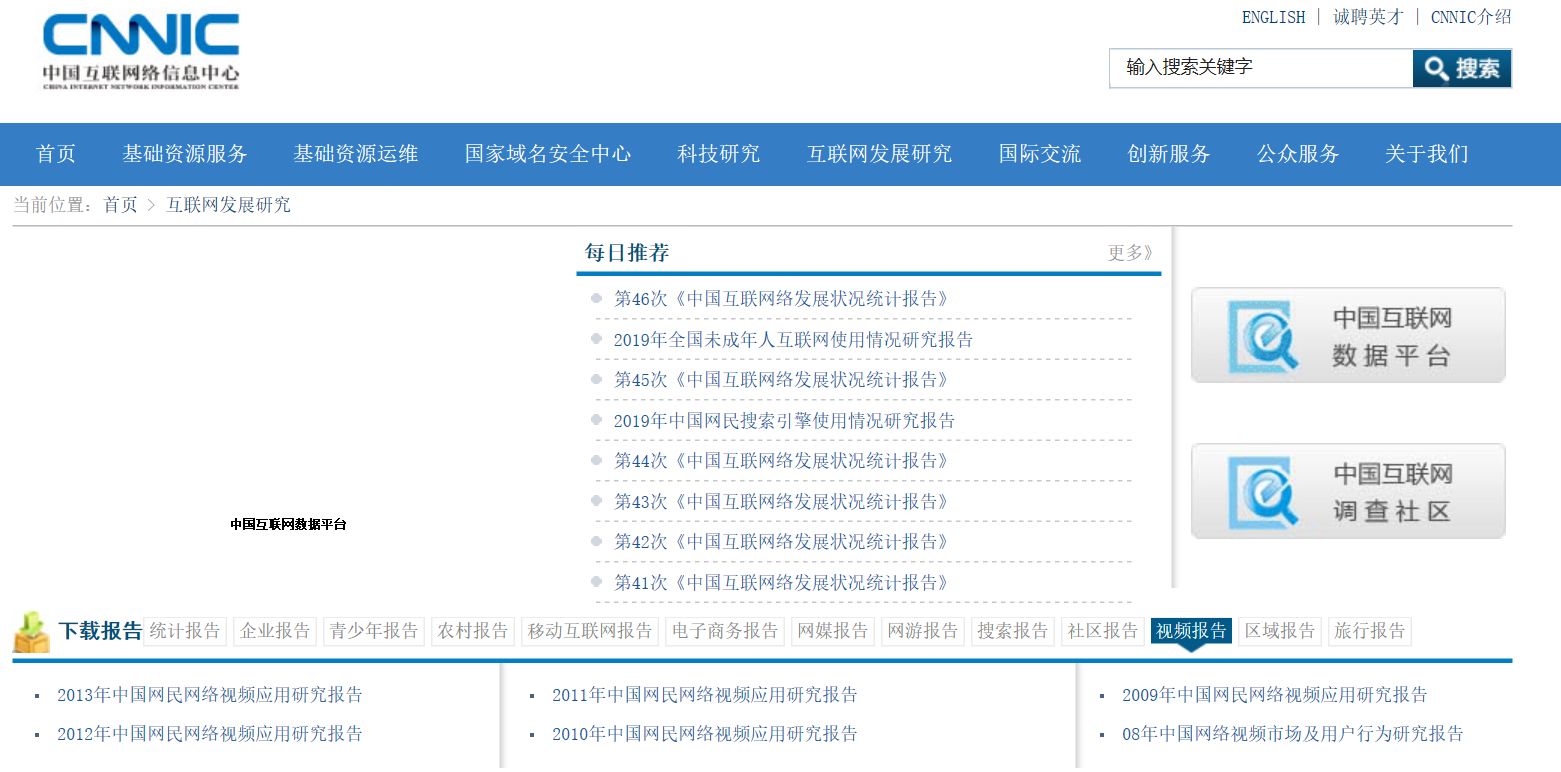Open the 国际交流 menu
The image size is (1561, 772).
pyautogui.click(x=1040, y=154)
